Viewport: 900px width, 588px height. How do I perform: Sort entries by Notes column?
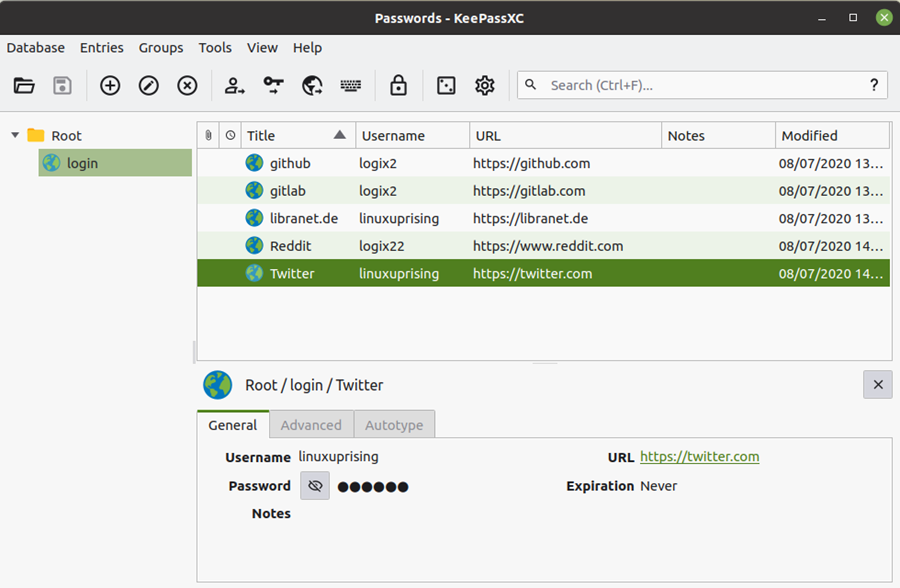(719, 136)
